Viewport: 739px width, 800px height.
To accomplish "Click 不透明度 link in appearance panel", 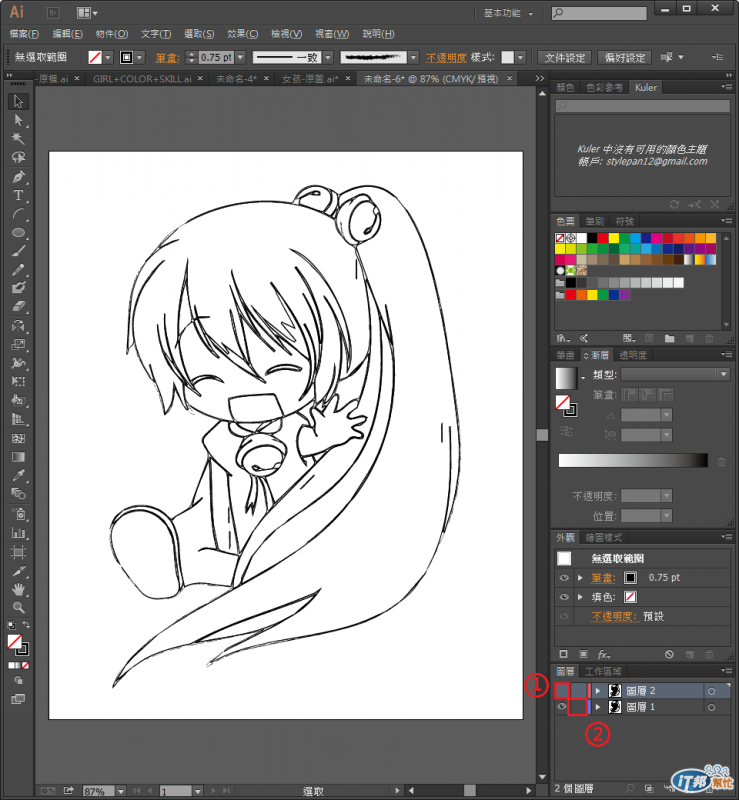I will click(x=615, y=616).
